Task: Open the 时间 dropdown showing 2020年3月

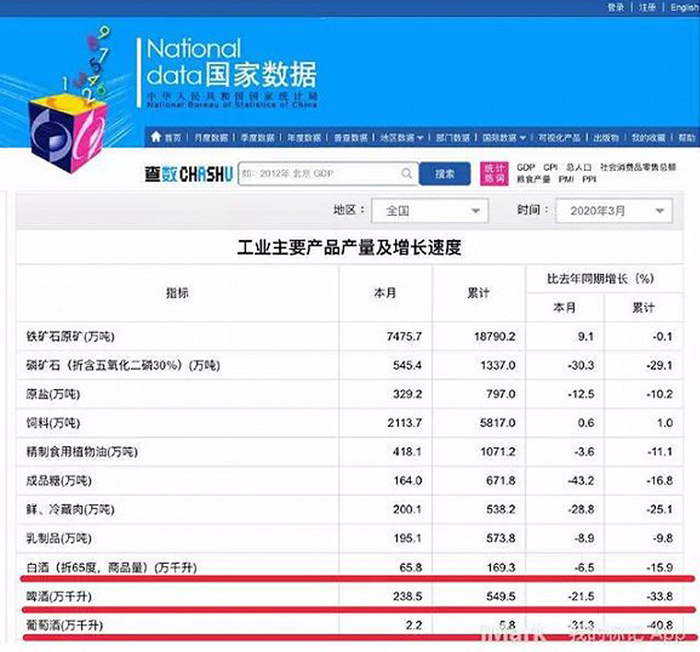Action: (x=614, y=211)
